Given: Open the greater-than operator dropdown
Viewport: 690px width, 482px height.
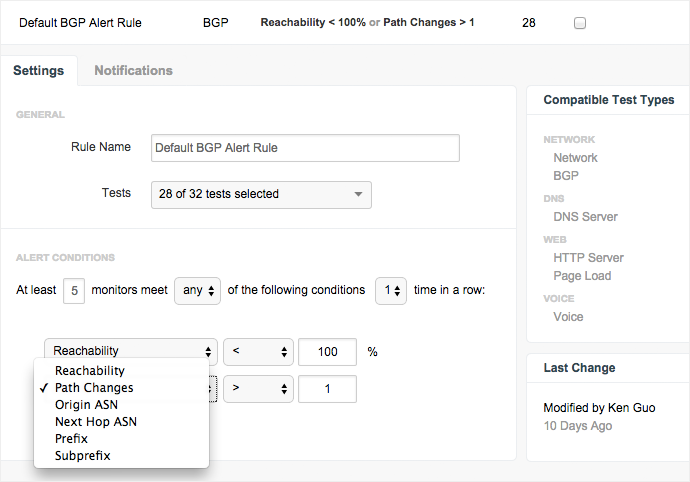Looking at the screenshot, I should coord(257,388).
